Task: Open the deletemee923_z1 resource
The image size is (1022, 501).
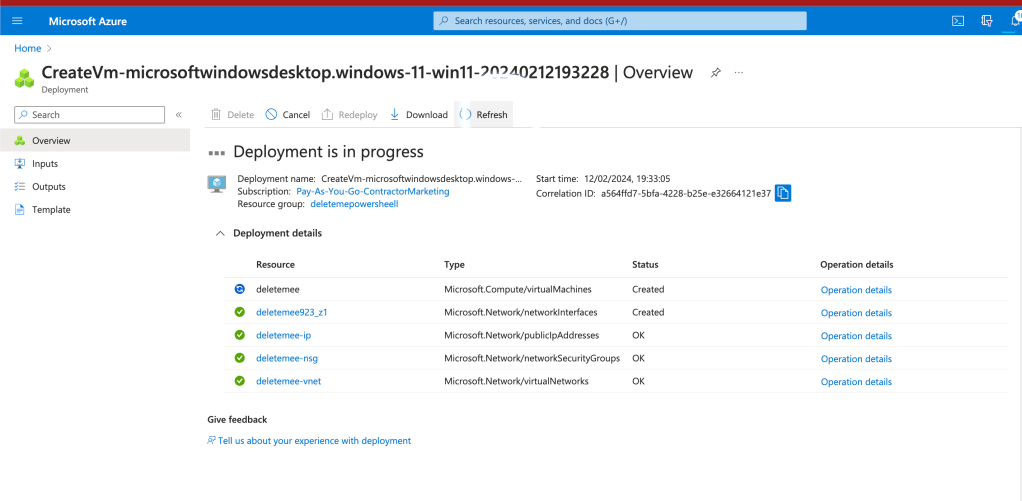Action: coord(291,312)
